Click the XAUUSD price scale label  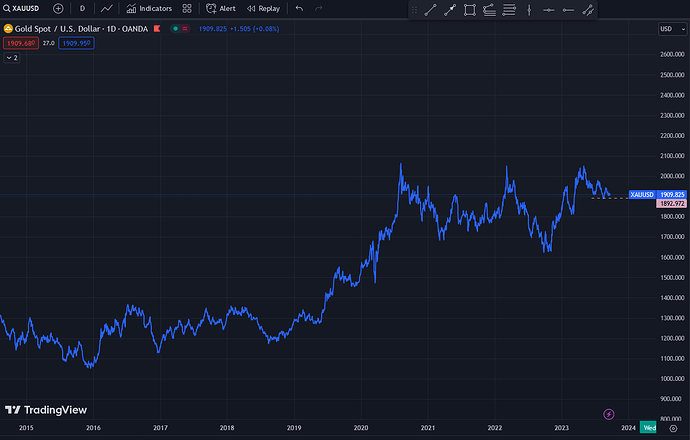[x=642, y=194]
